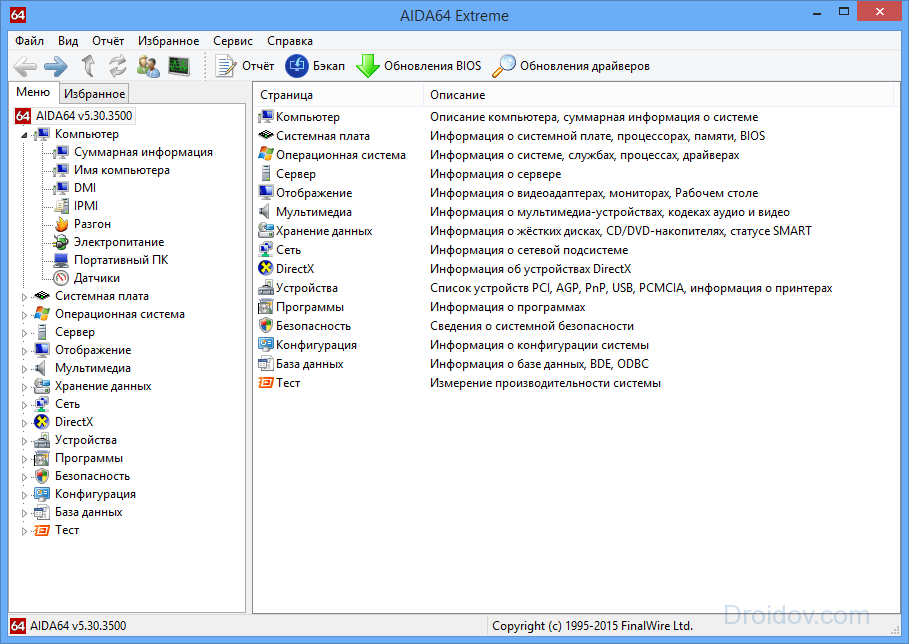909x644 pixels.
Task: Click the Безопасность shield icon in list
Action: (266, 326)
